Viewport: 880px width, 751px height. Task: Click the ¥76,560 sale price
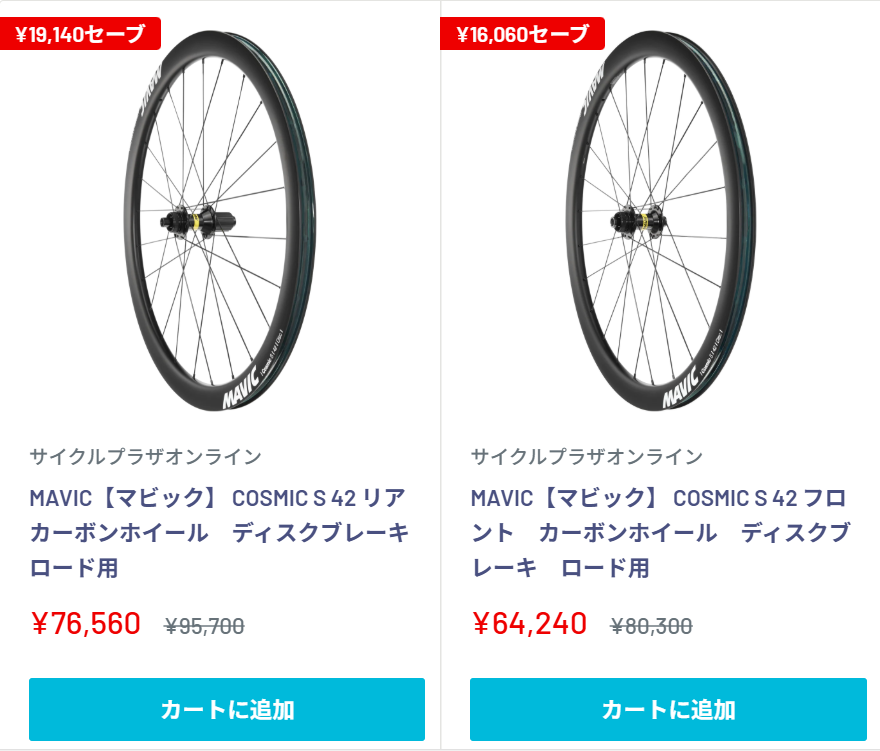click(x=86, y=624)
